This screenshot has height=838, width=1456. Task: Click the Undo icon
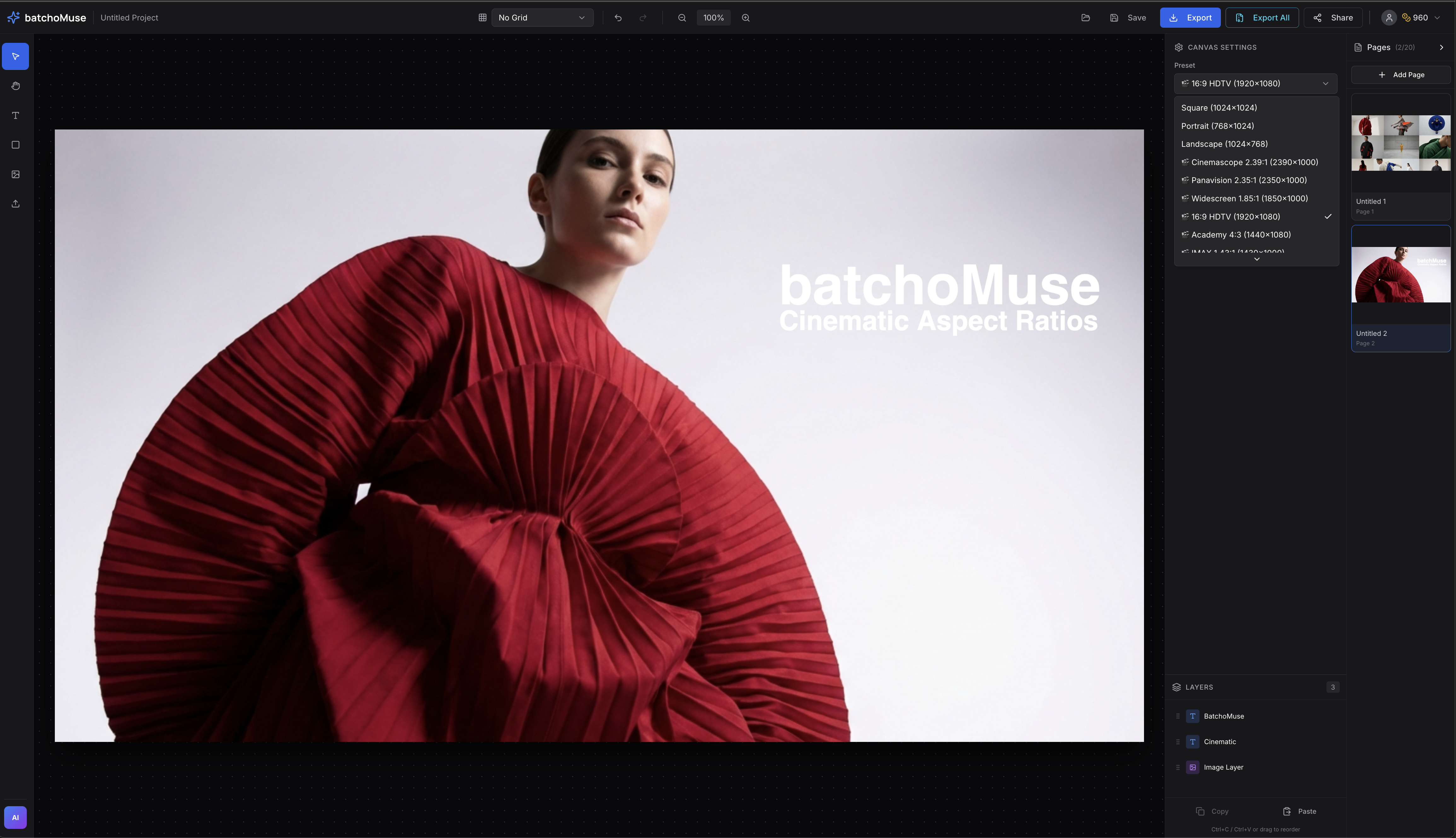(617, 17)
